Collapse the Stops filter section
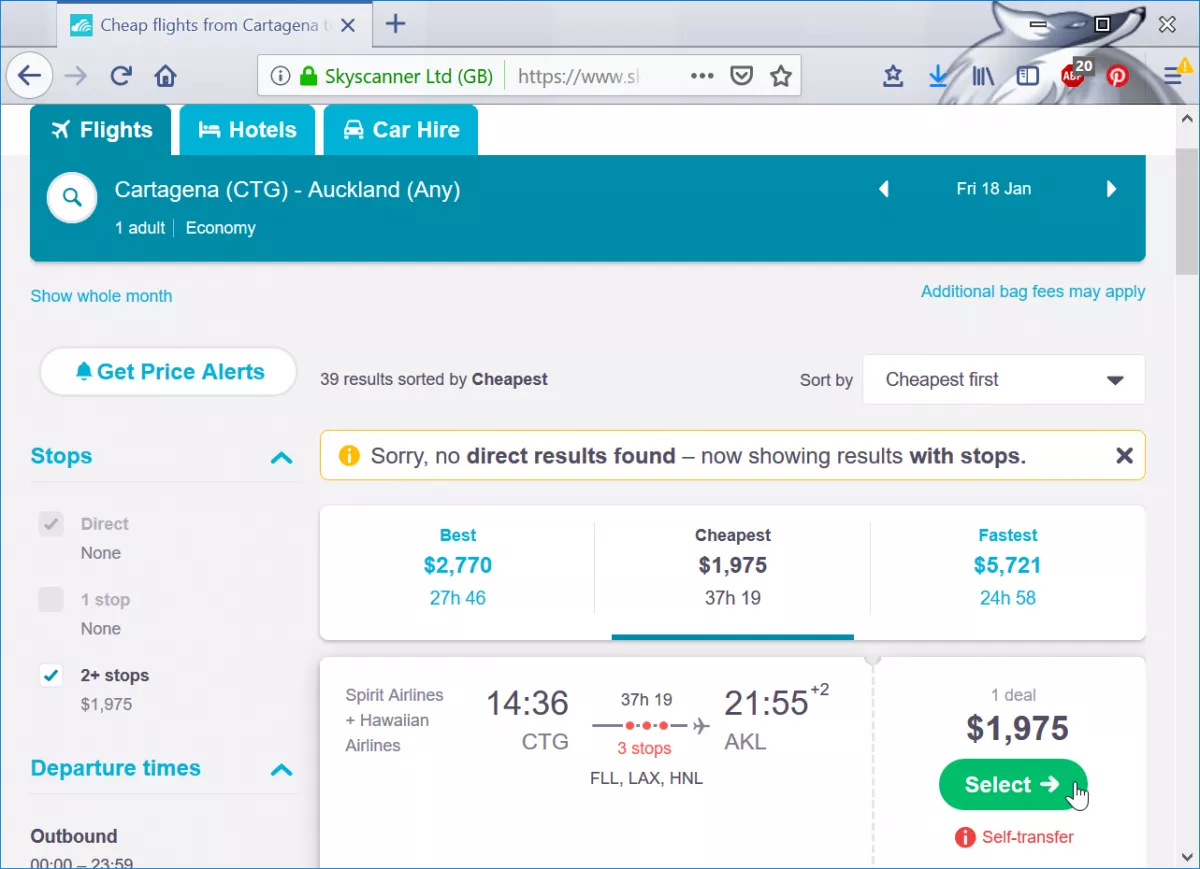 [x=282, y=458]
